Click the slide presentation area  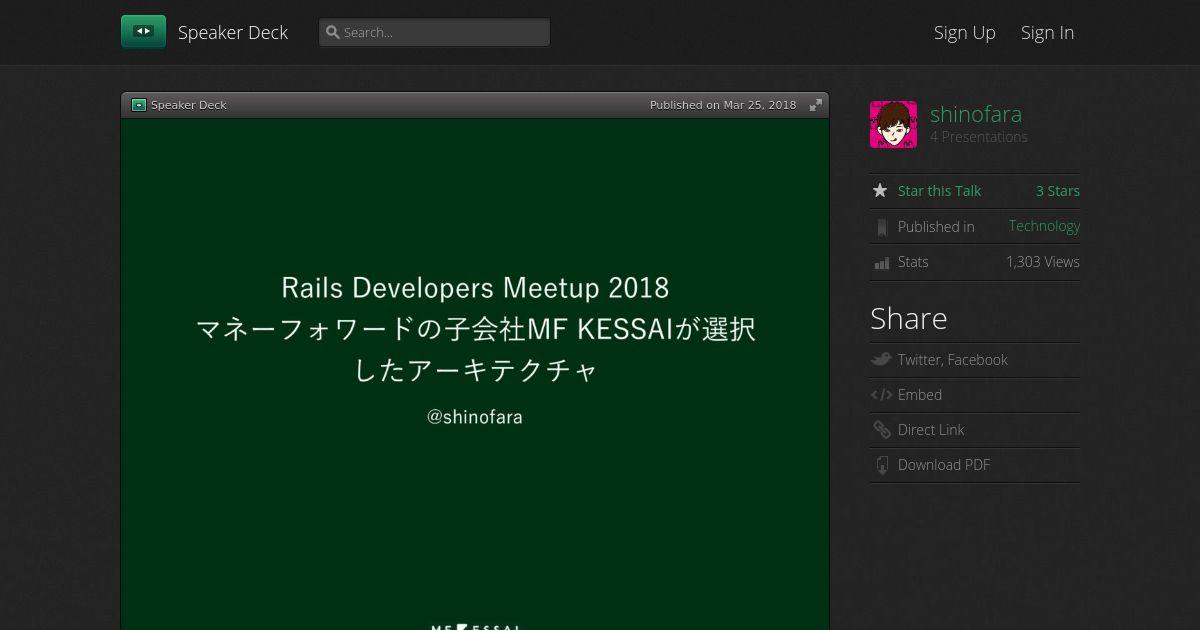coord(475,374)
